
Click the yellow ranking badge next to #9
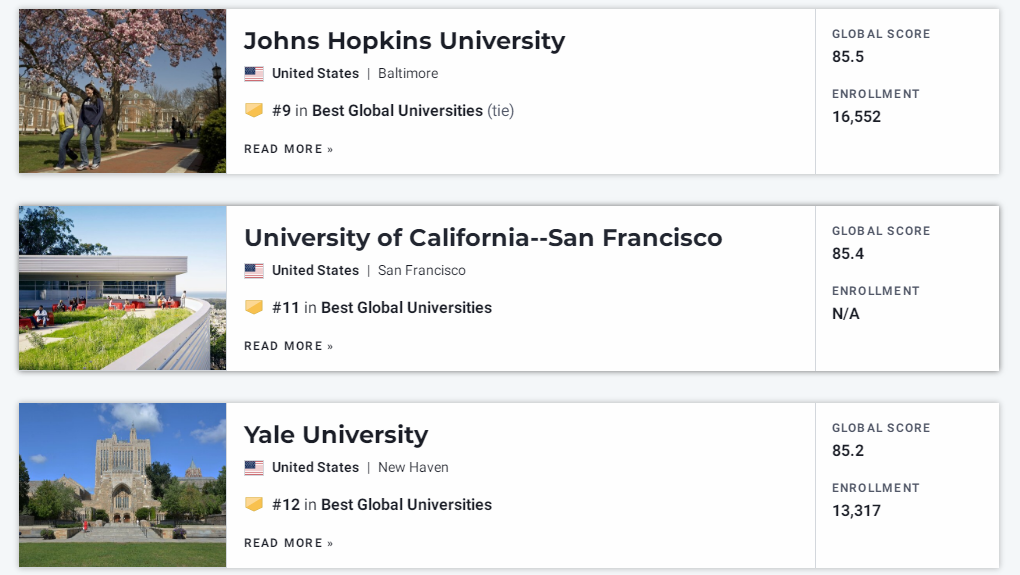(x=254, y=110)
